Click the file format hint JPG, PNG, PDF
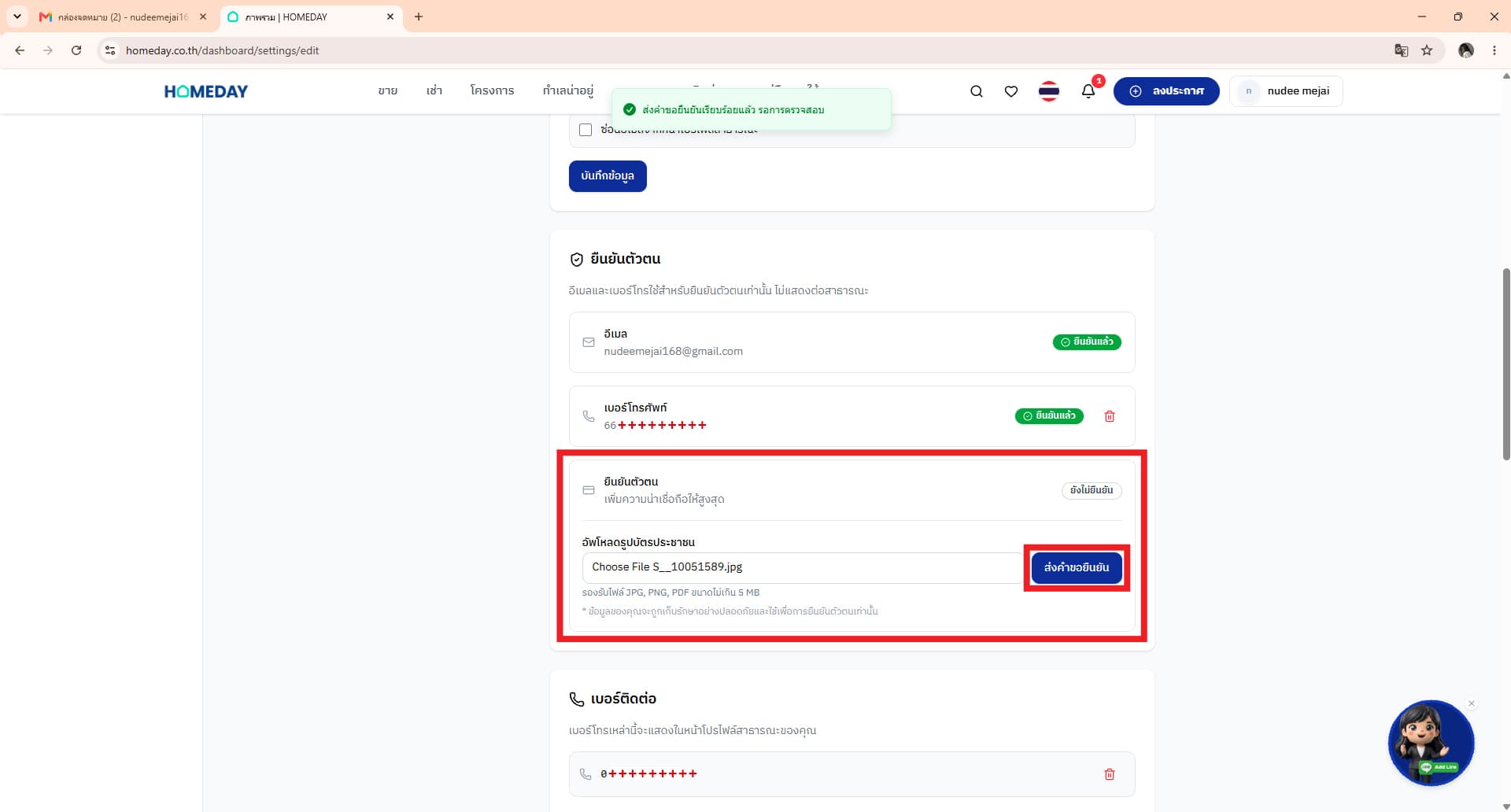 [x=671, y=592]
